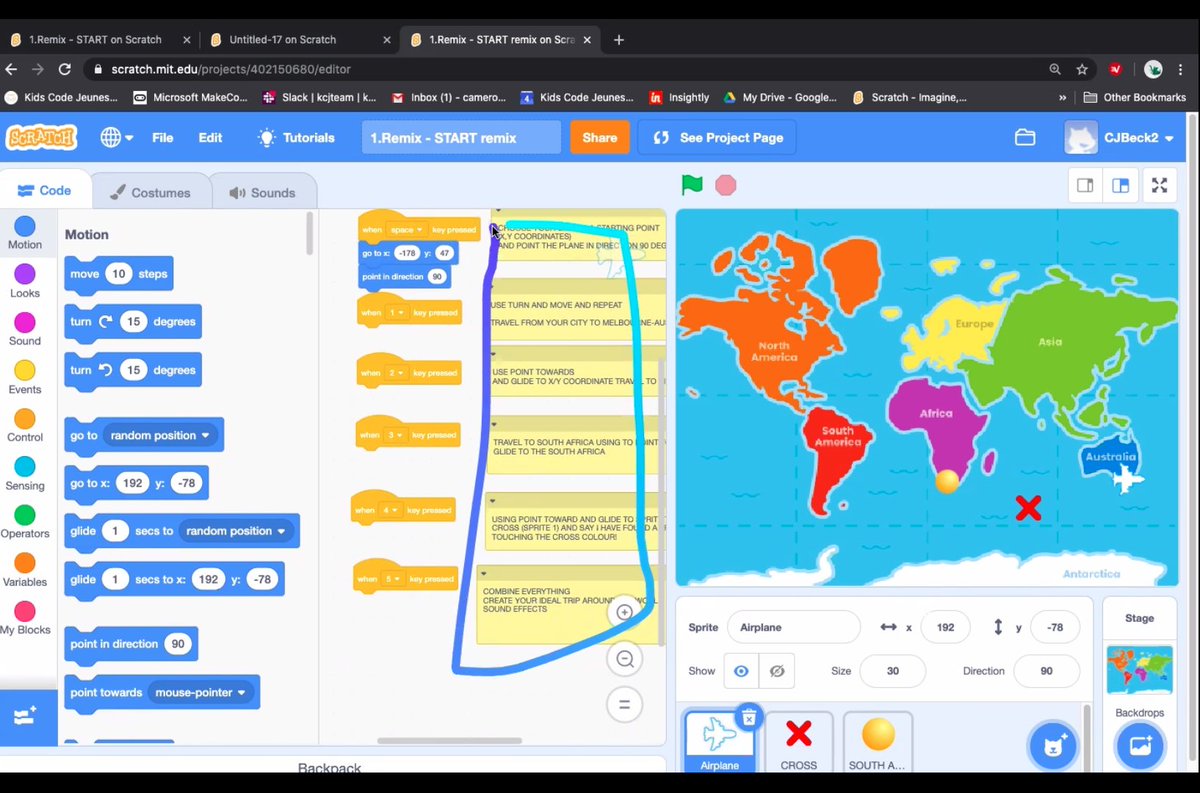
Task: Open key dropdown on when 5 key pressed
Action: point(391,579)
